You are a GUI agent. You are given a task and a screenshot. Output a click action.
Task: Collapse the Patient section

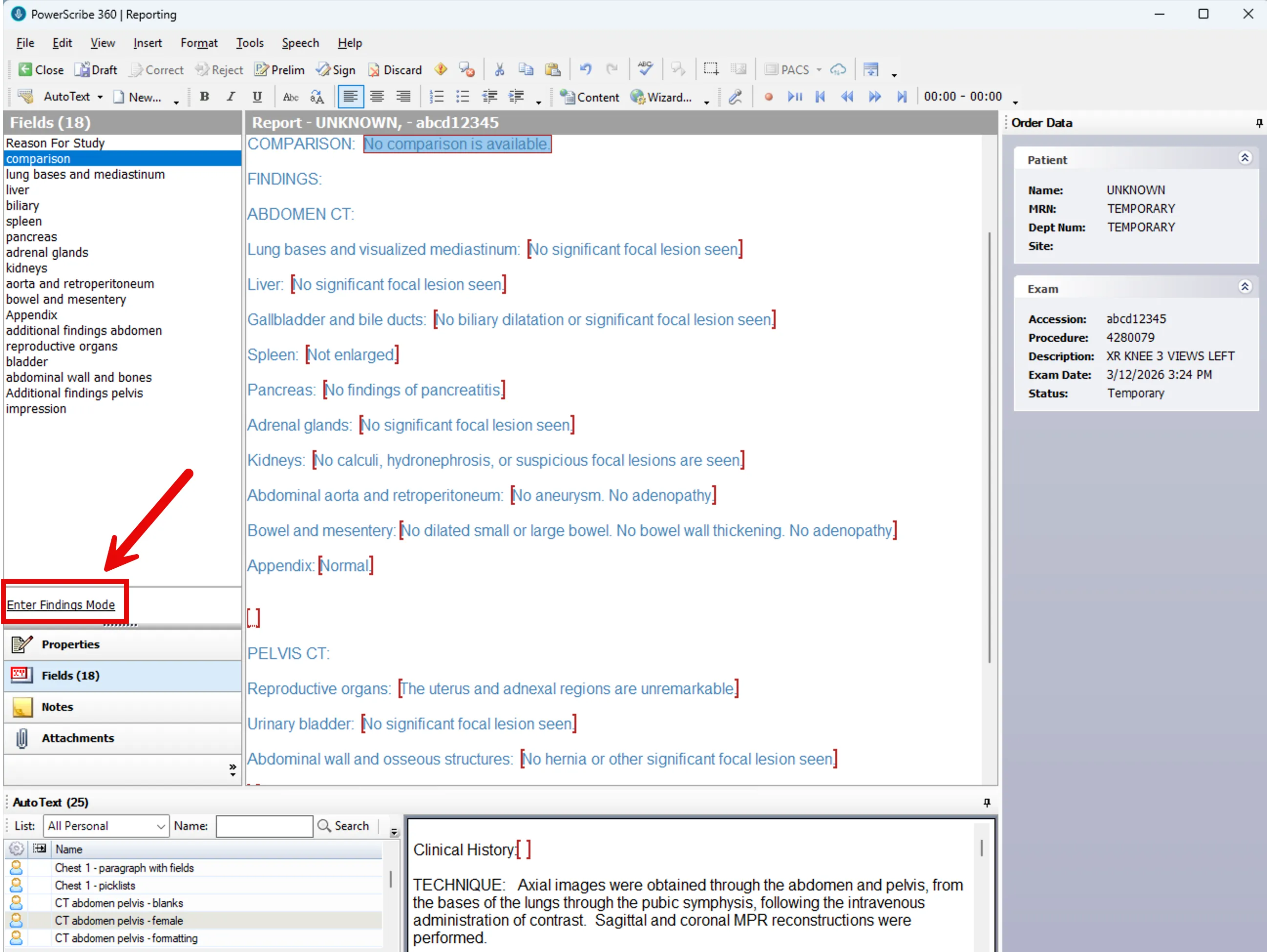(x=1245, y=158)
